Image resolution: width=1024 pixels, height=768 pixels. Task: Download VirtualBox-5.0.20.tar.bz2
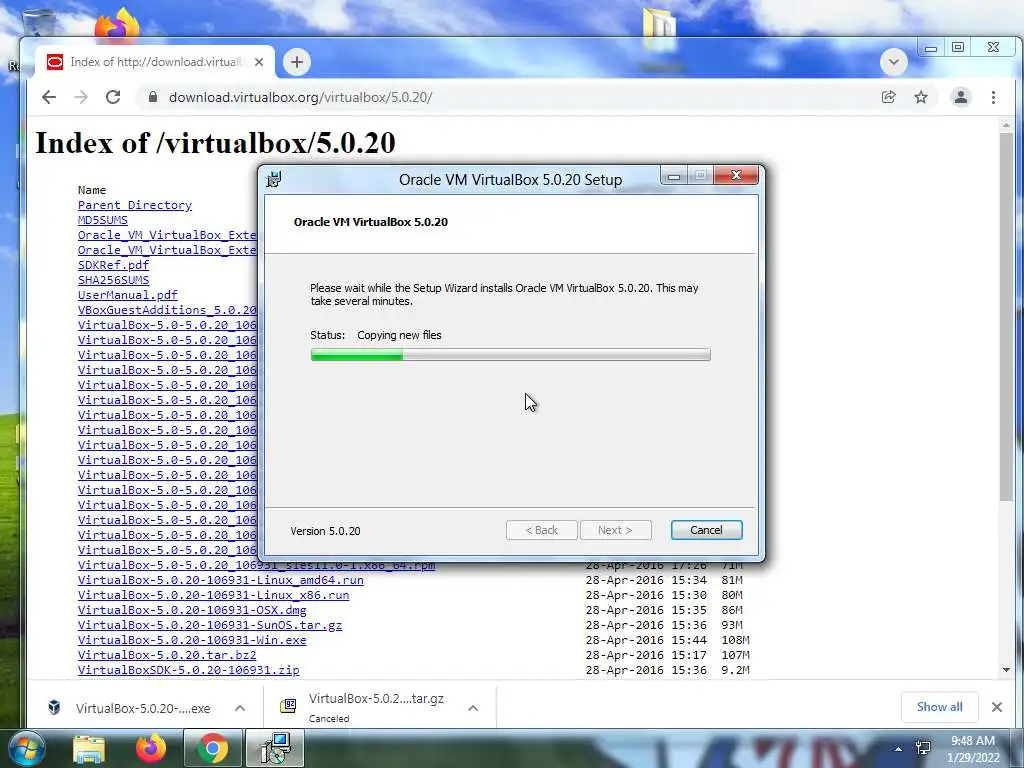(x=167, y=655)
